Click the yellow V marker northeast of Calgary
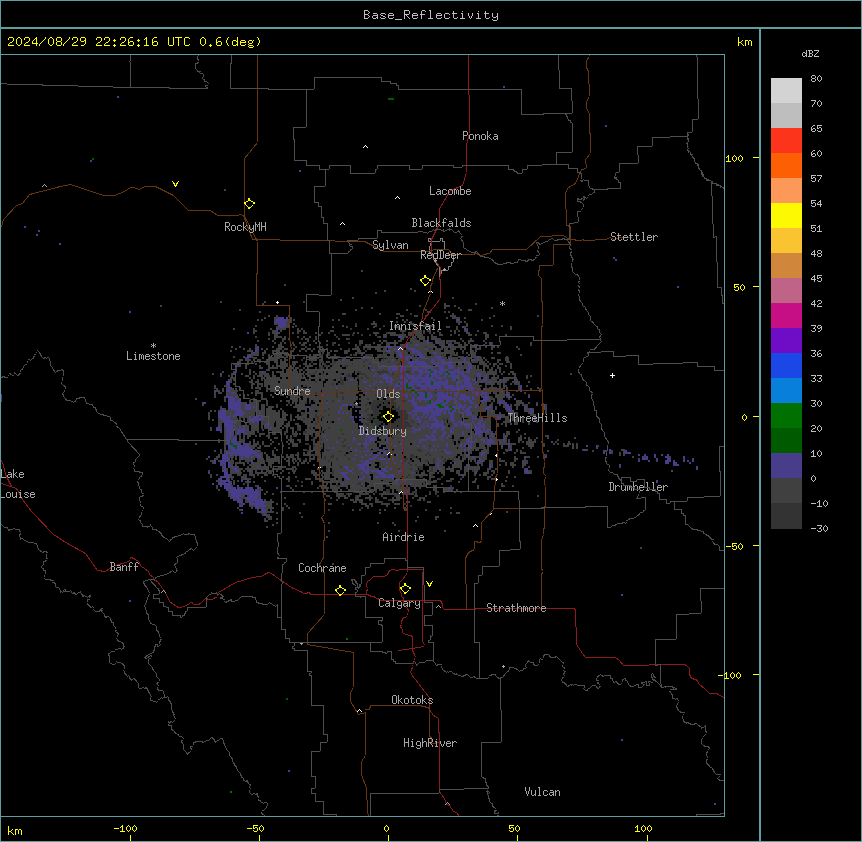The height and width of the screenshot is (842, 862). tap(429, 584)
